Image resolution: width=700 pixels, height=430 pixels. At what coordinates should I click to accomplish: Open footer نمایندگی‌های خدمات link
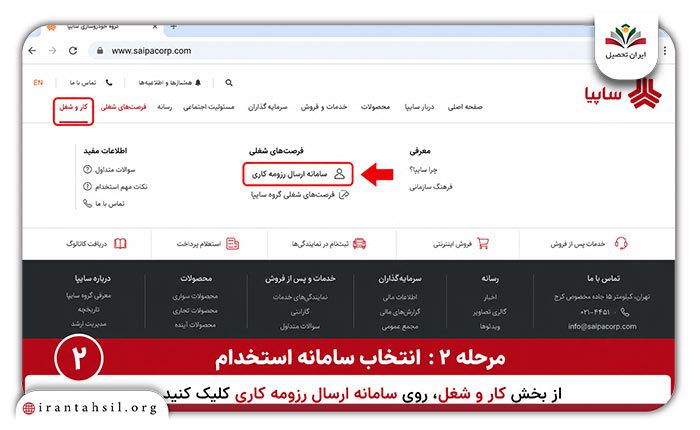click(300, 297)
